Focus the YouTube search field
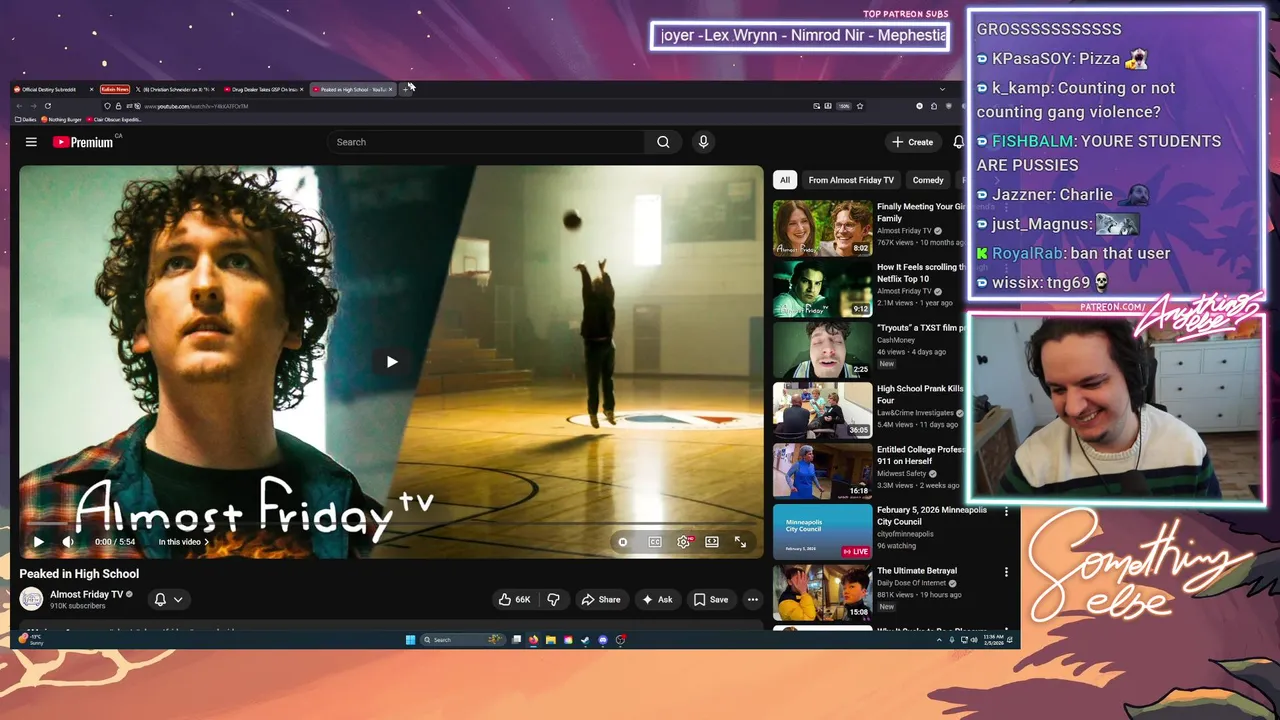Image resolution: width=1280 pixels, height=720 pixels. pos(486,142)
